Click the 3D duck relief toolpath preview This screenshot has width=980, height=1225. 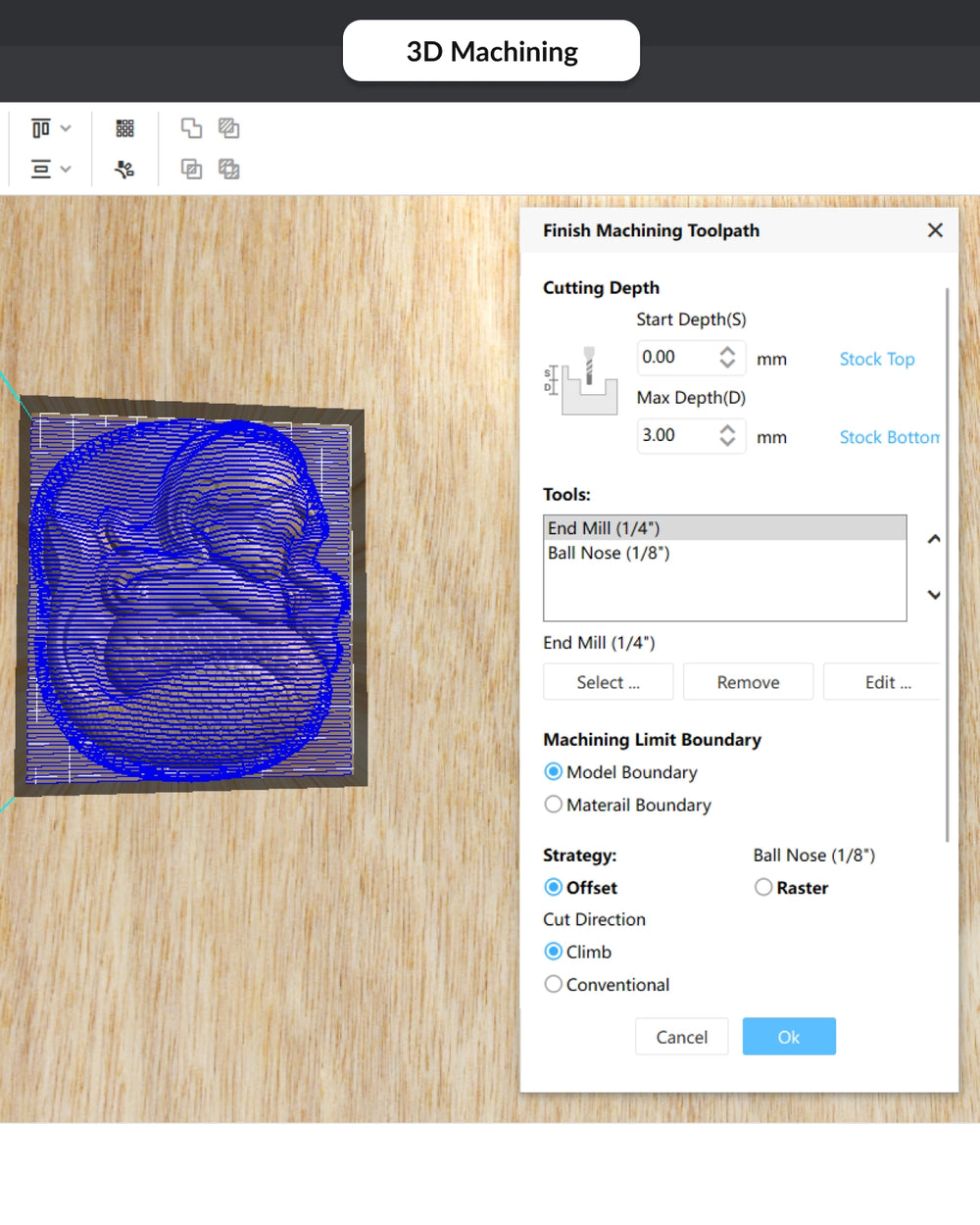191,598
